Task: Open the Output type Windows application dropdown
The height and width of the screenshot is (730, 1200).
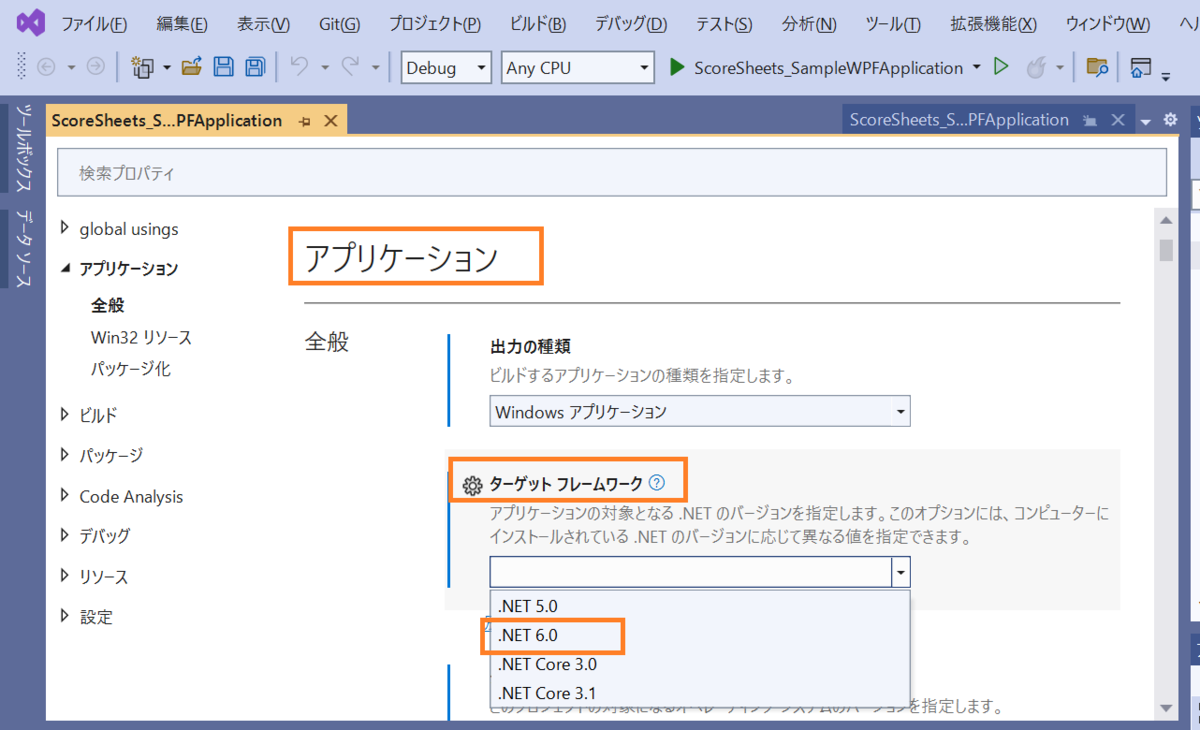Action: [x=700, y=411]
